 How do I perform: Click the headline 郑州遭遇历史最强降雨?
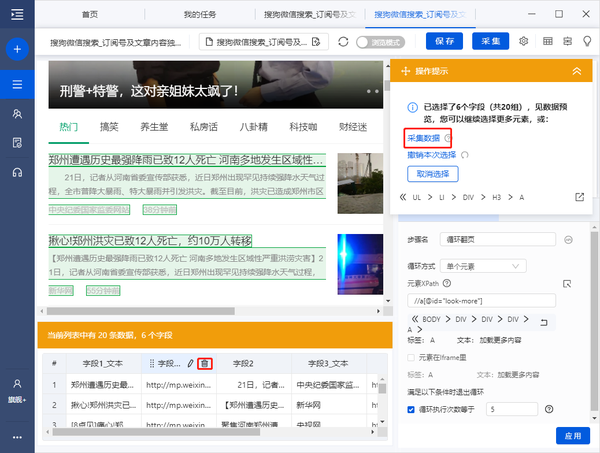point(187,160)
